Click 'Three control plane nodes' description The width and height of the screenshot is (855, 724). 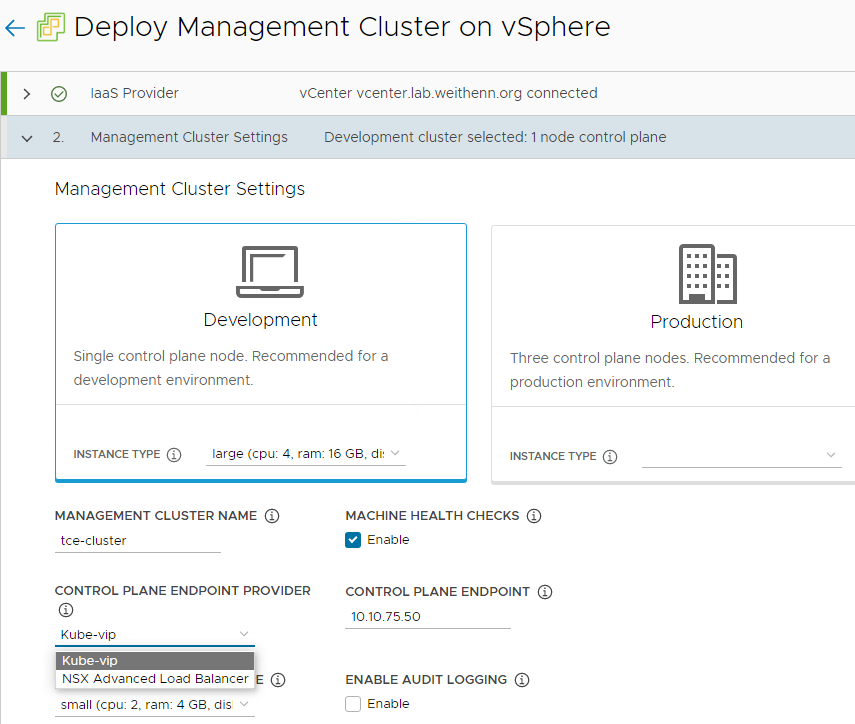(670, 370)
